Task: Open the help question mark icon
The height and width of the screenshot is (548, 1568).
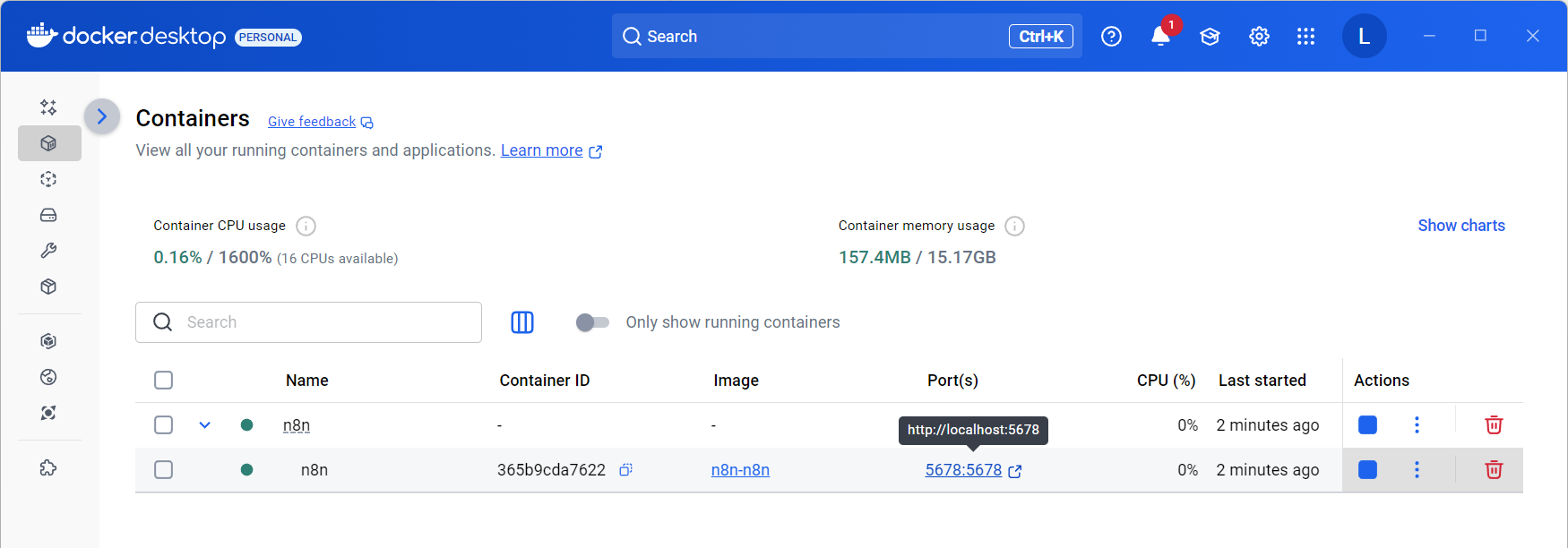Action: [1111, 36]
